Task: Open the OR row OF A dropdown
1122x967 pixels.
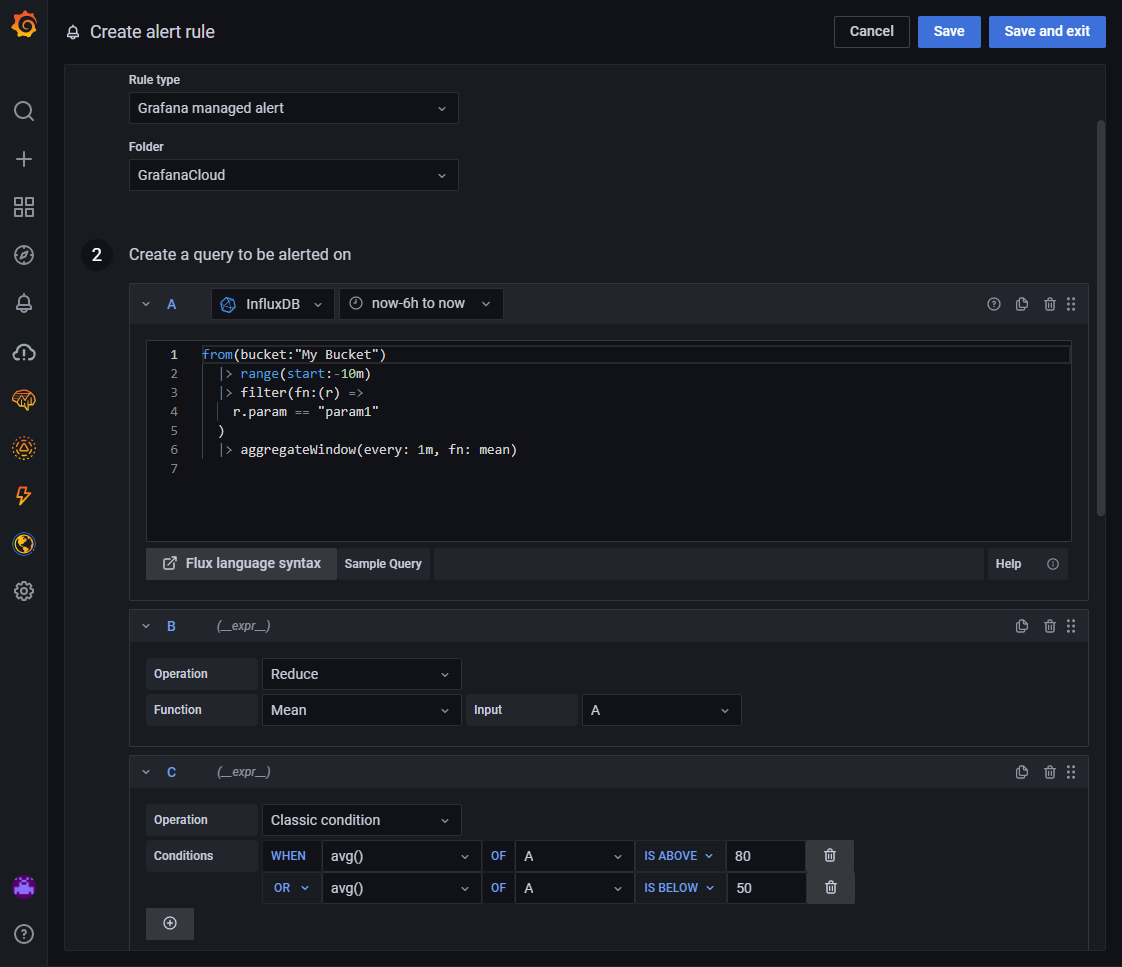Action: pos(574,888)
